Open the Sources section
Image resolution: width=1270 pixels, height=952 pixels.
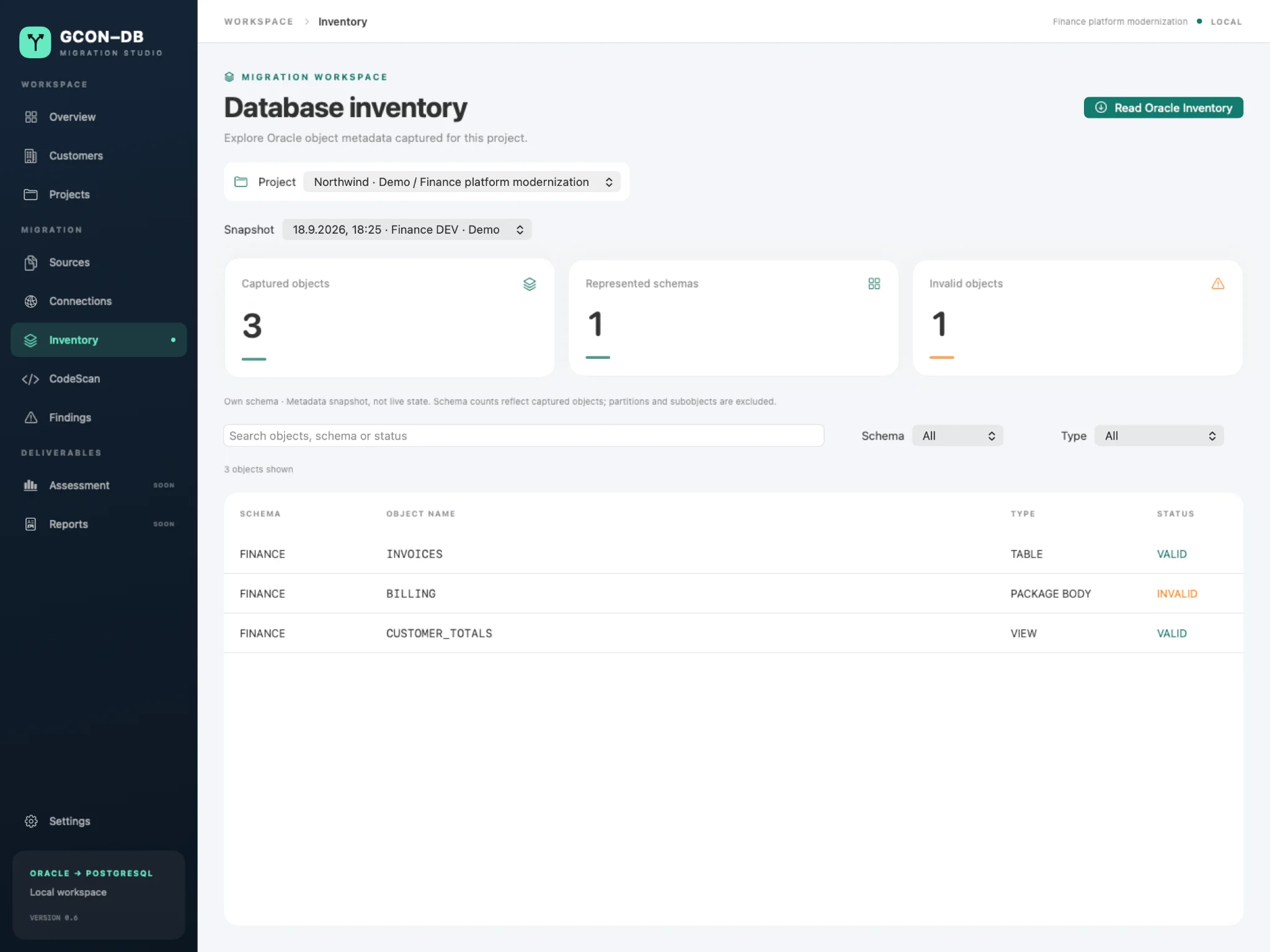coord(99,263)
